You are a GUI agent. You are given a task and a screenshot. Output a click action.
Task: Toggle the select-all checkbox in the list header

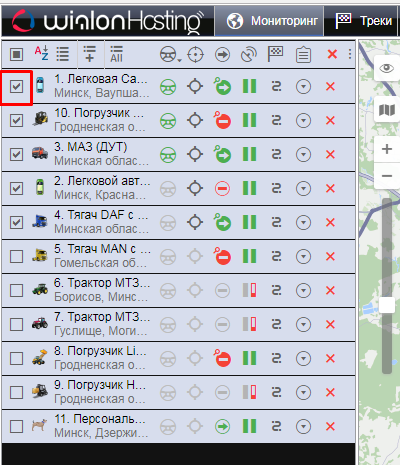pos(16,54)
